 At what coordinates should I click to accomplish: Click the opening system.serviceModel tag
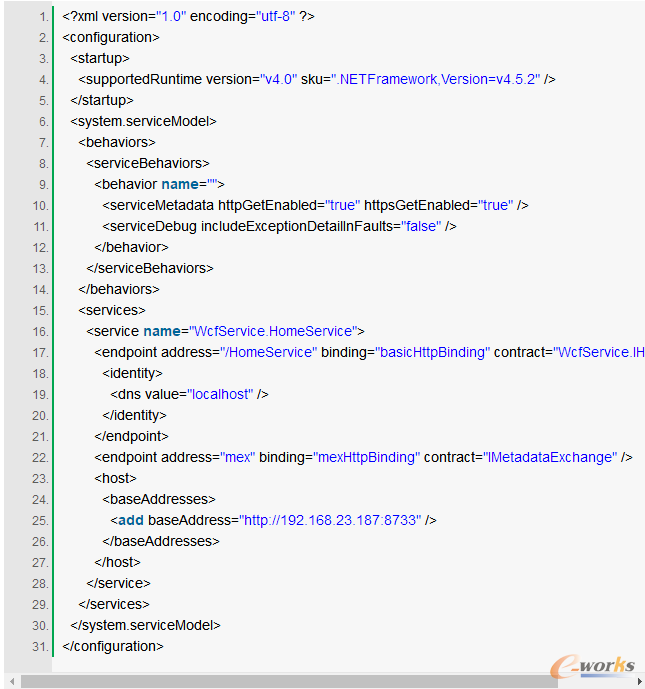click(144, 121)
